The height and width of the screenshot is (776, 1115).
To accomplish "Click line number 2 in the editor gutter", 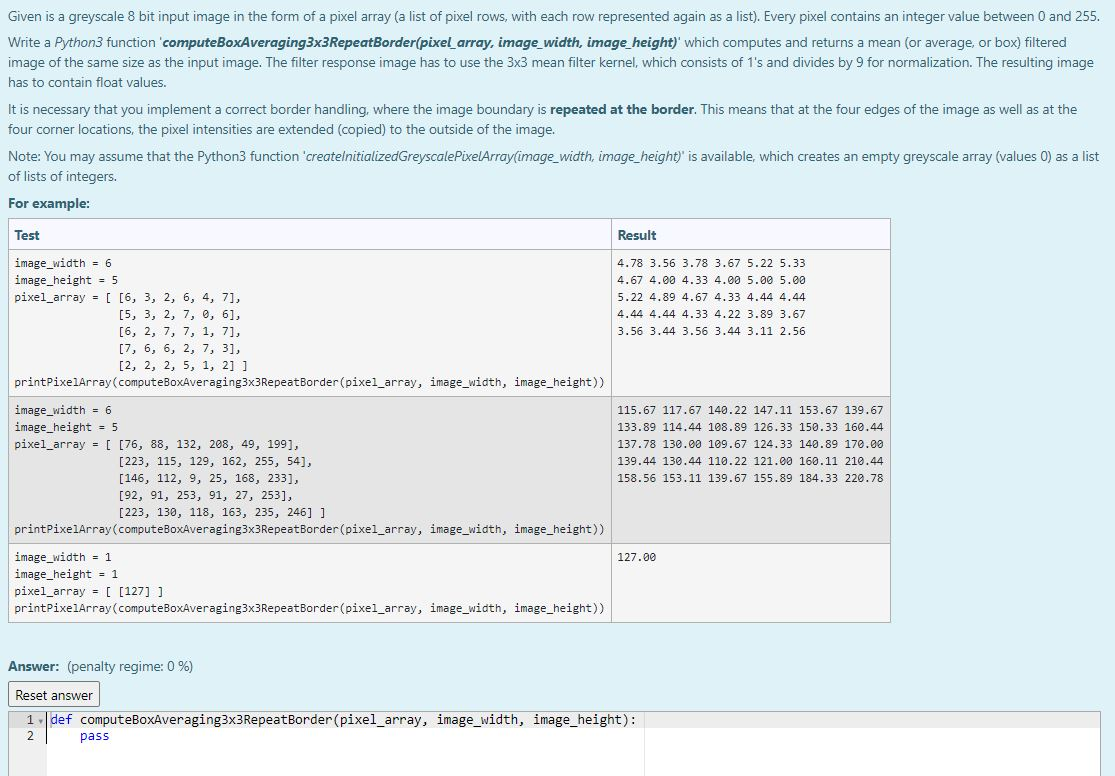I will 28,735.
